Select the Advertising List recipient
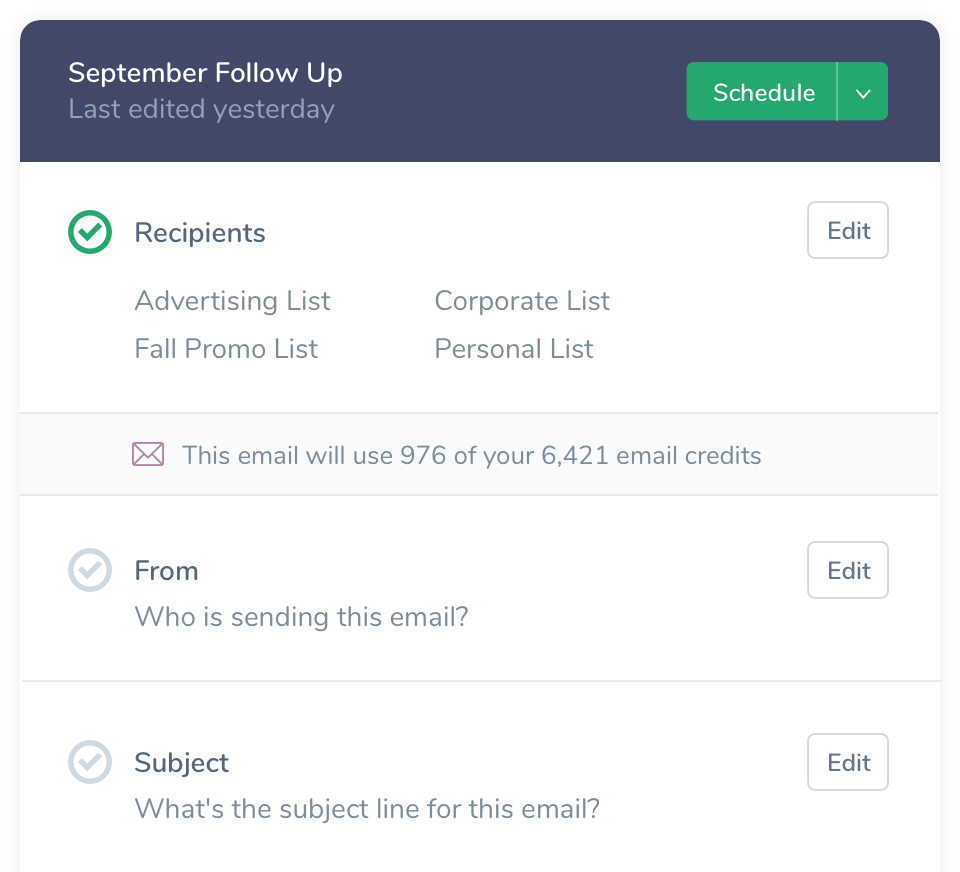Viewport: 960px width, 872px height. pos(232,301)
